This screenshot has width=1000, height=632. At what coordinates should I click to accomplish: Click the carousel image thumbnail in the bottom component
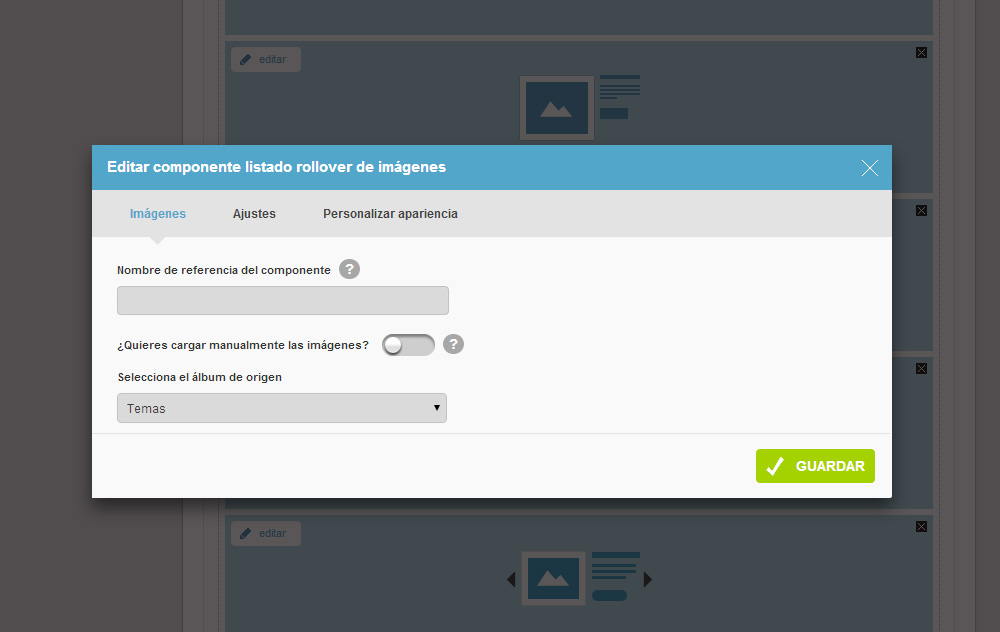pos(554,578)
